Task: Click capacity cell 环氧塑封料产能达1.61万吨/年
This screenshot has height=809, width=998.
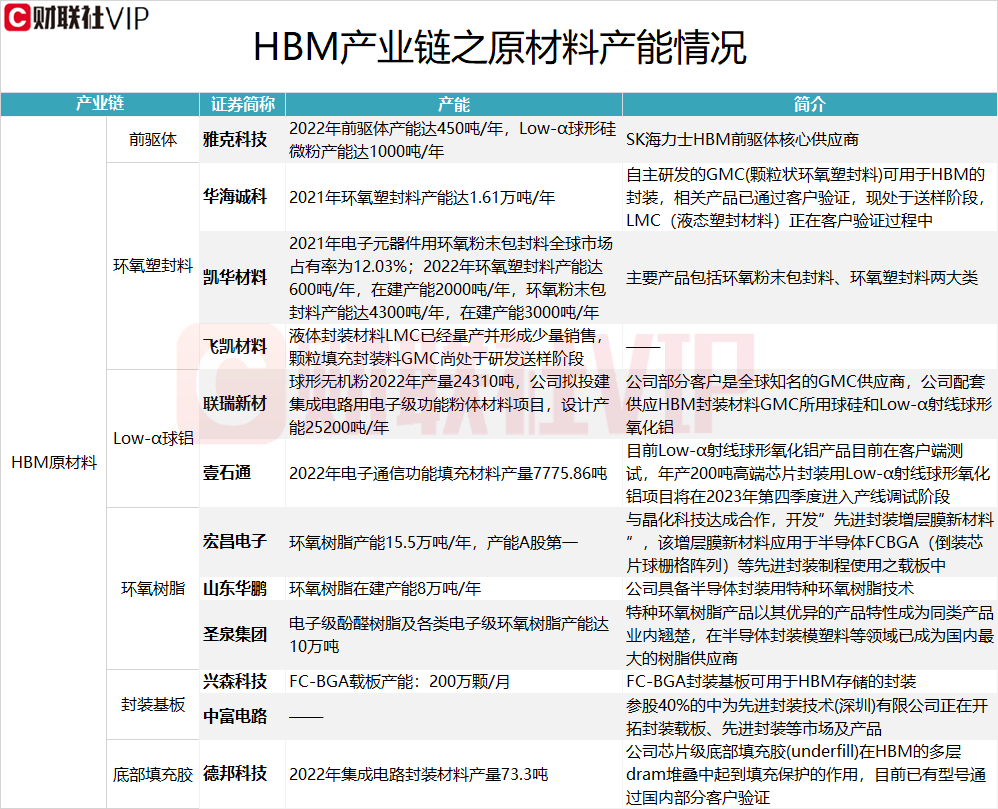Action: pos(454,197)
